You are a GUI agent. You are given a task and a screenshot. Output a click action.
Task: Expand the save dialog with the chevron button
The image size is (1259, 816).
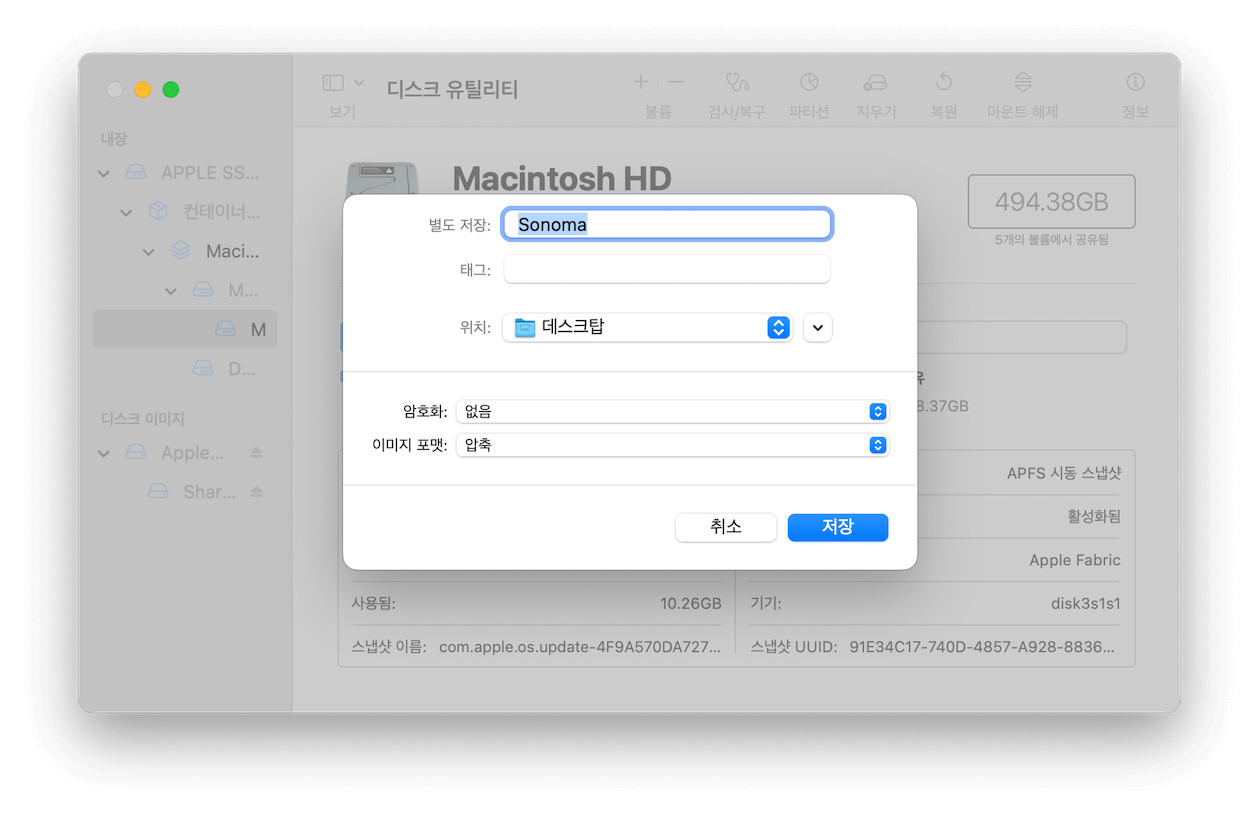pos(817,327)
